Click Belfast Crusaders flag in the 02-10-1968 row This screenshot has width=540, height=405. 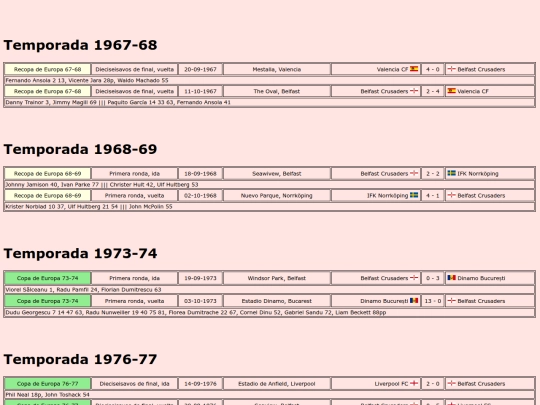451,195
